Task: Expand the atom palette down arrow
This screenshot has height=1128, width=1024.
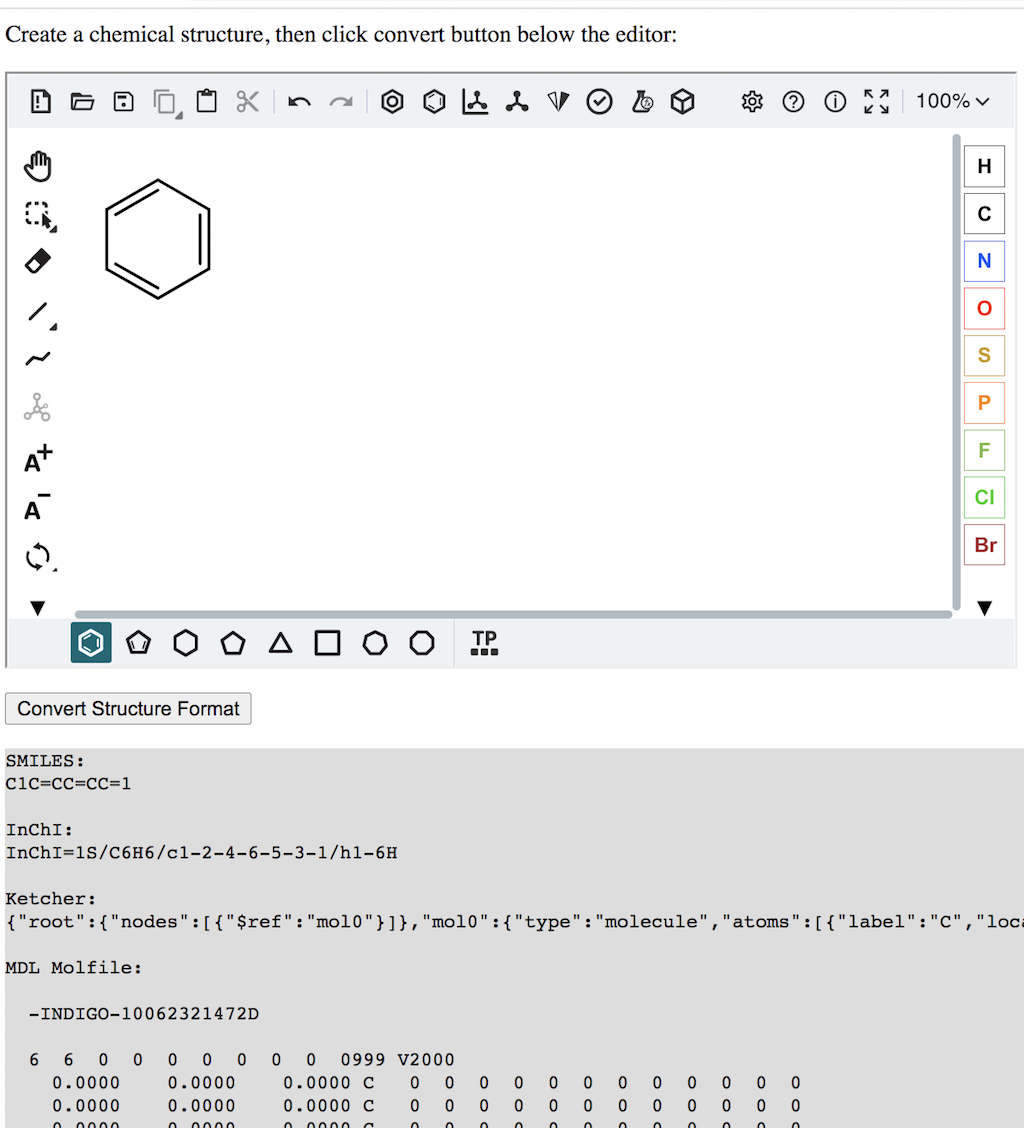Action: pyautogui.click(x=984, y=607)
